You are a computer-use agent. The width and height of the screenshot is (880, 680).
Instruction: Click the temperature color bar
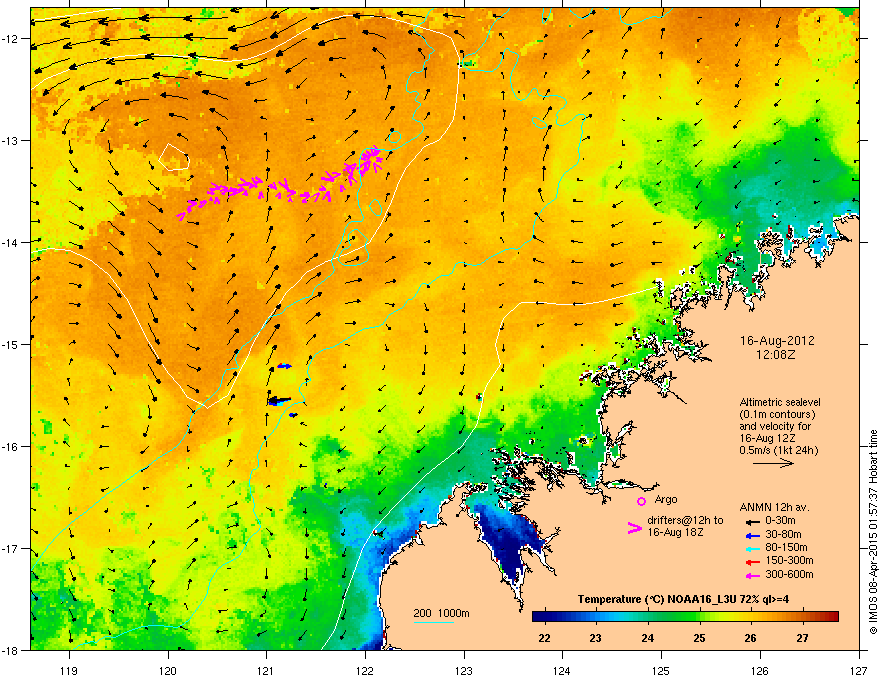[685, 616]
